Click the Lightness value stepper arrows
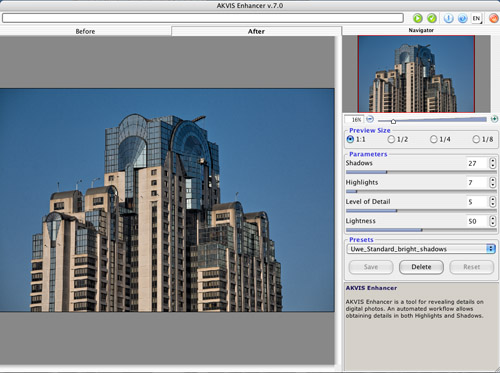This screenshot has height=373, width=500. tap(493, 221)
